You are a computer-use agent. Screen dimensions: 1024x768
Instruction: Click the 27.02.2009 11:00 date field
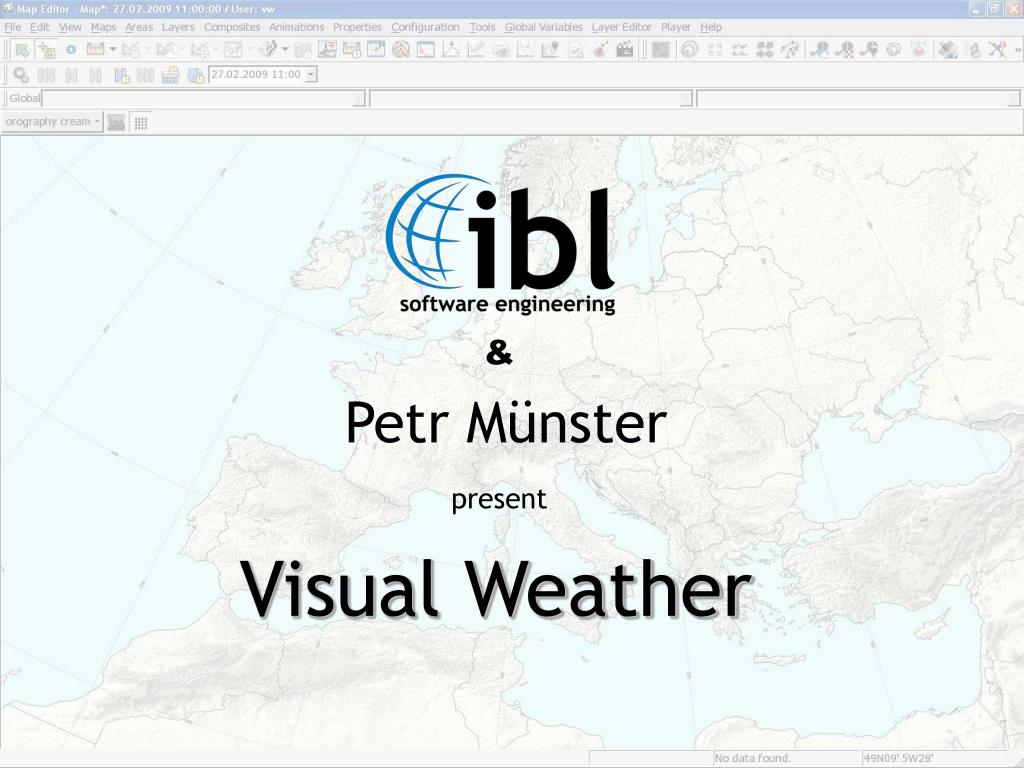257,74
